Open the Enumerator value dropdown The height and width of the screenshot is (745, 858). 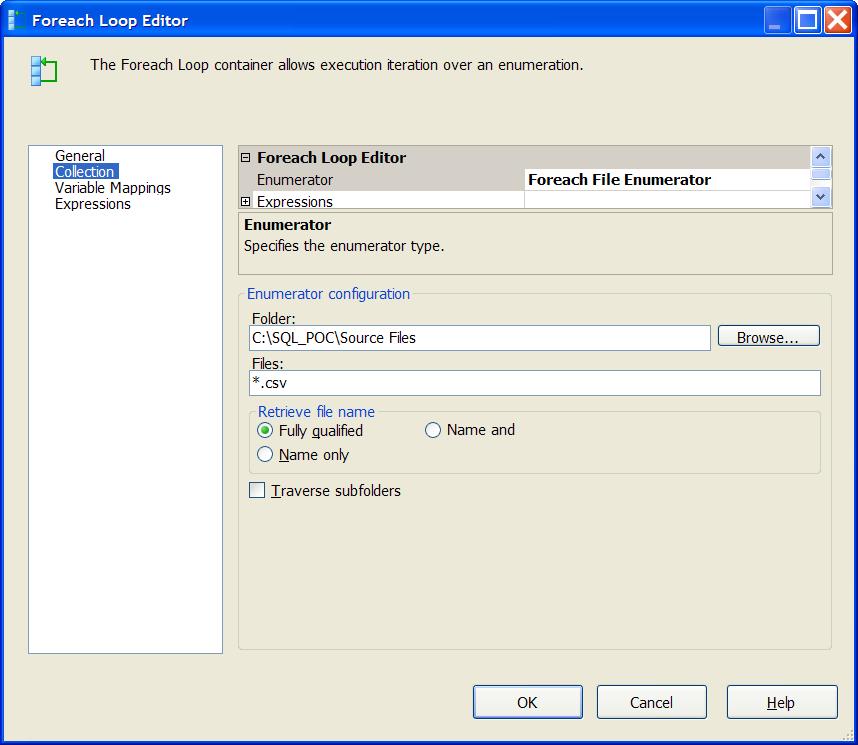(667, 180)
